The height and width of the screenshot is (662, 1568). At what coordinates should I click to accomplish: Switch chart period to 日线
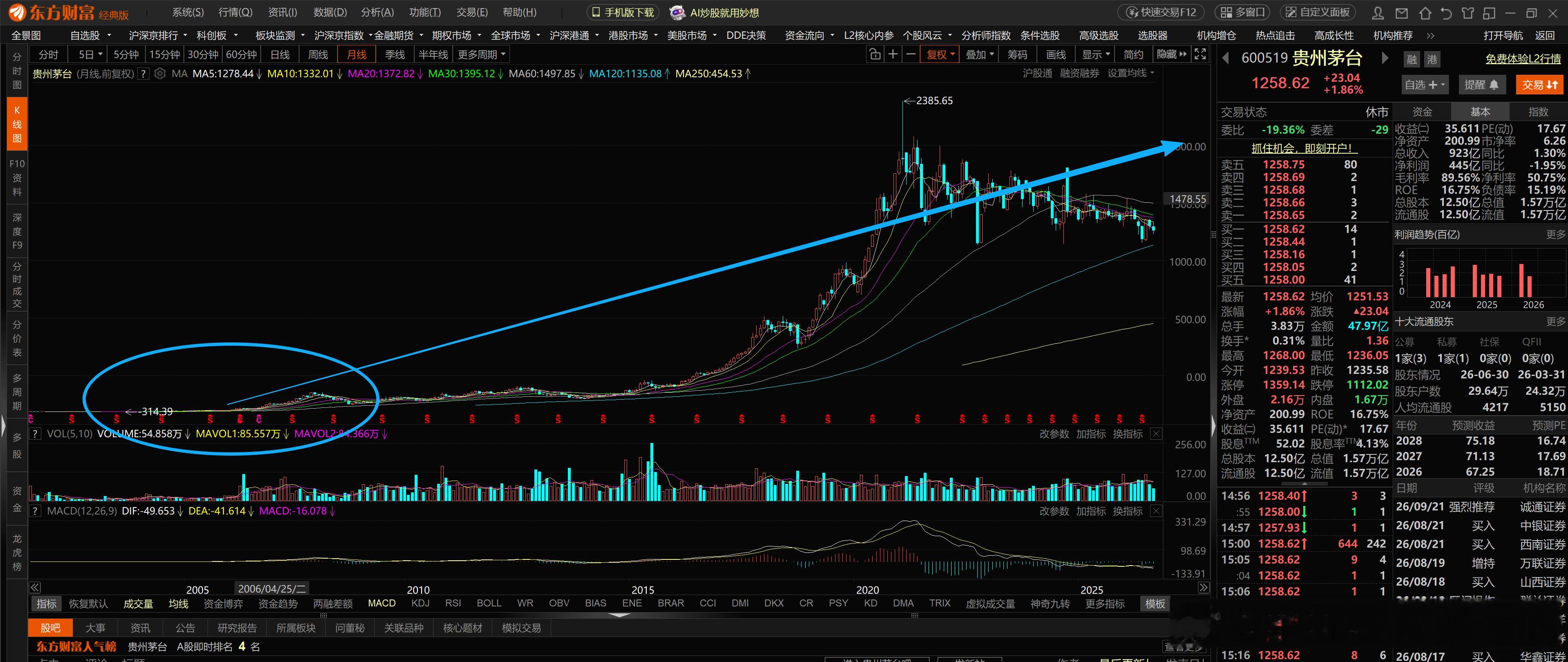tap(279, 55)
